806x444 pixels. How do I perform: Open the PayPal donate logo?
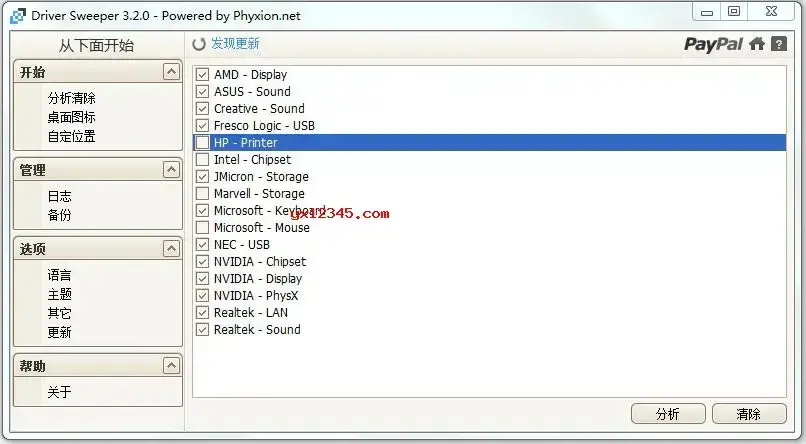713,44
